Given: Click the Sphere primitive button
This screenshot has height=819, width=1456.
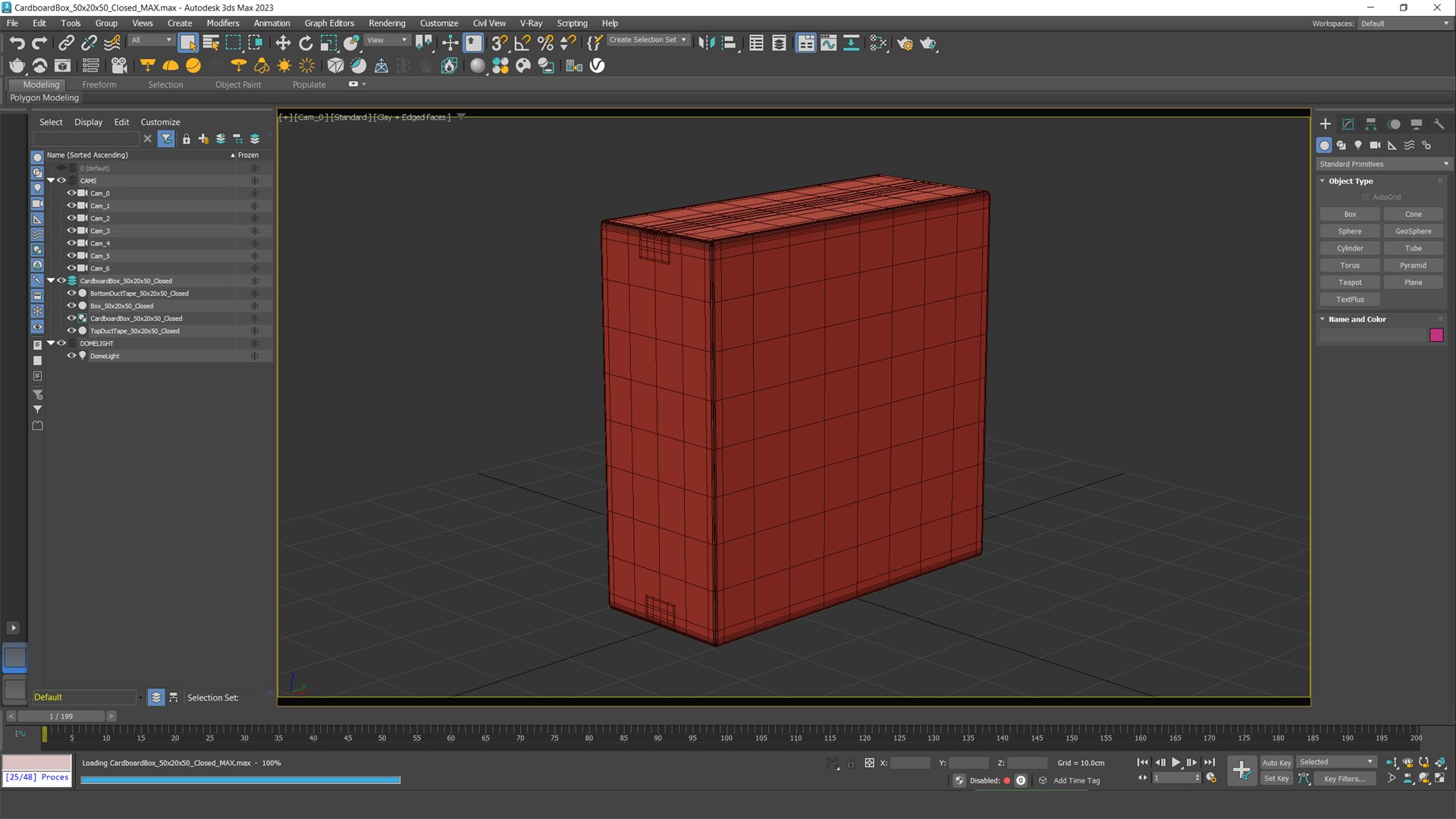Looking at the screenshot, I should 1350,231.
